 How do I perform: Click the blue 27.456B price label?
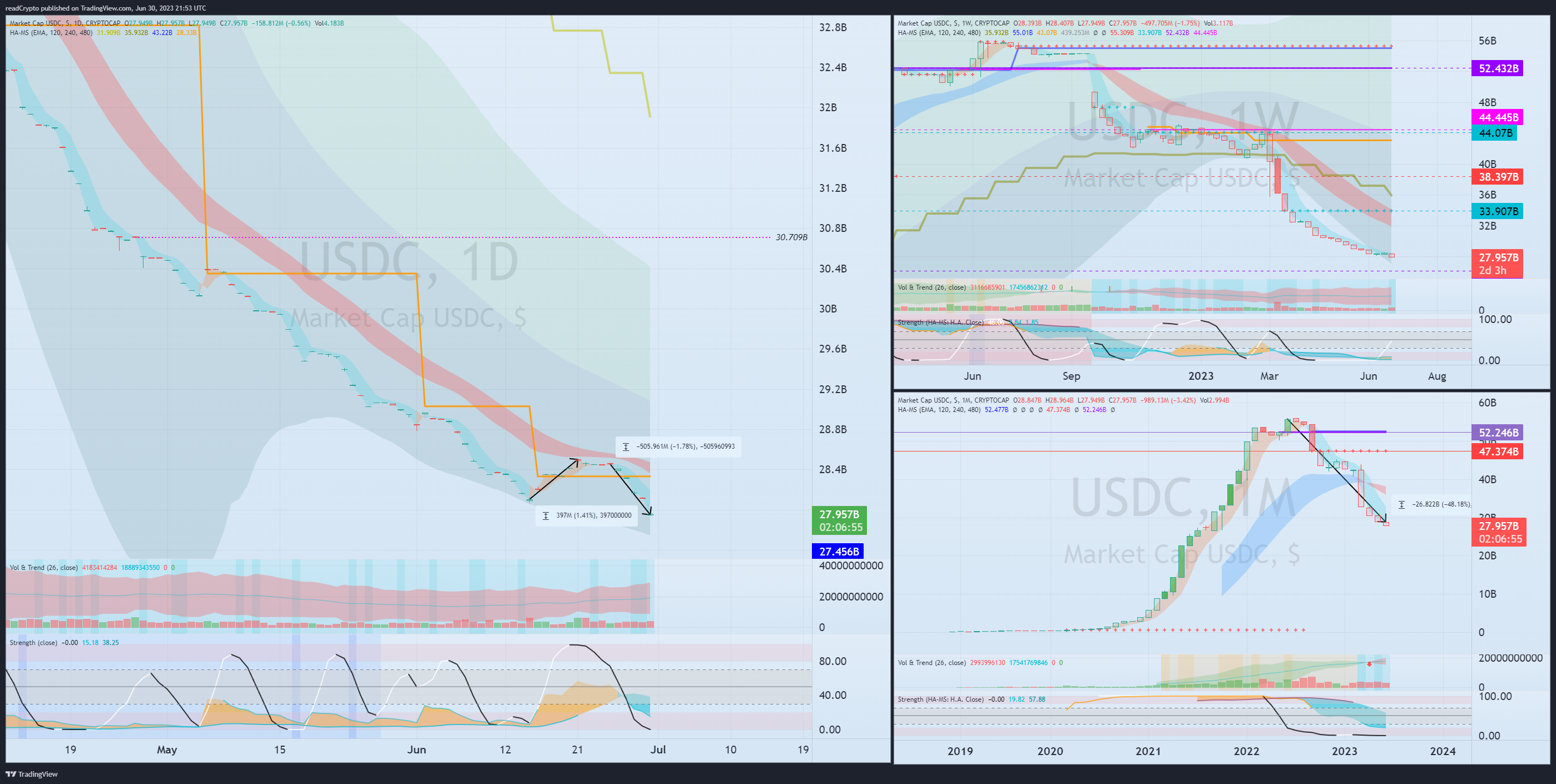click(838, 551)
